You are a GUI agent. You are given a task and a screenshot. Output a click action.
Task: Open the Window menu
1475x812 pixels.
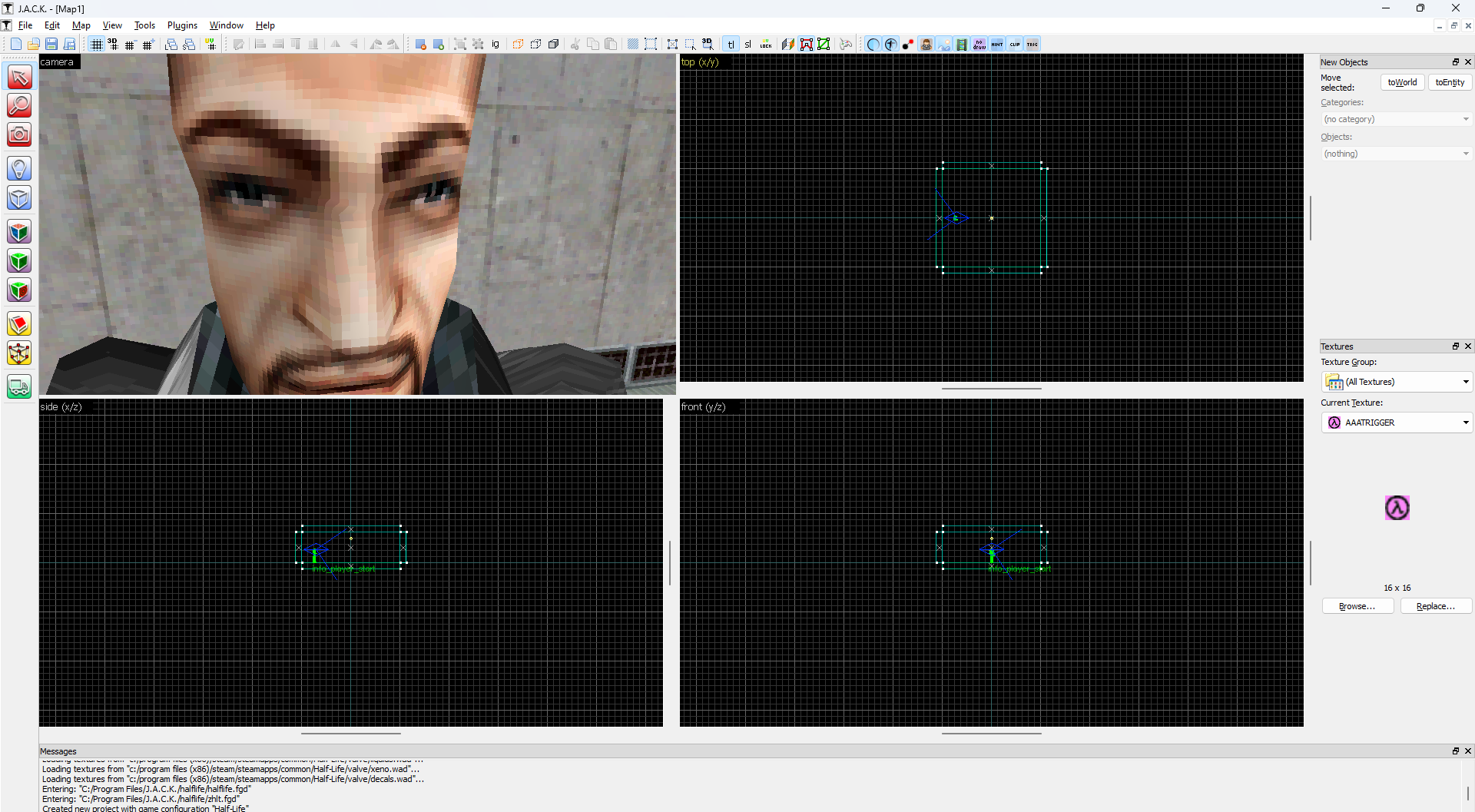click(x=227, y=25)
